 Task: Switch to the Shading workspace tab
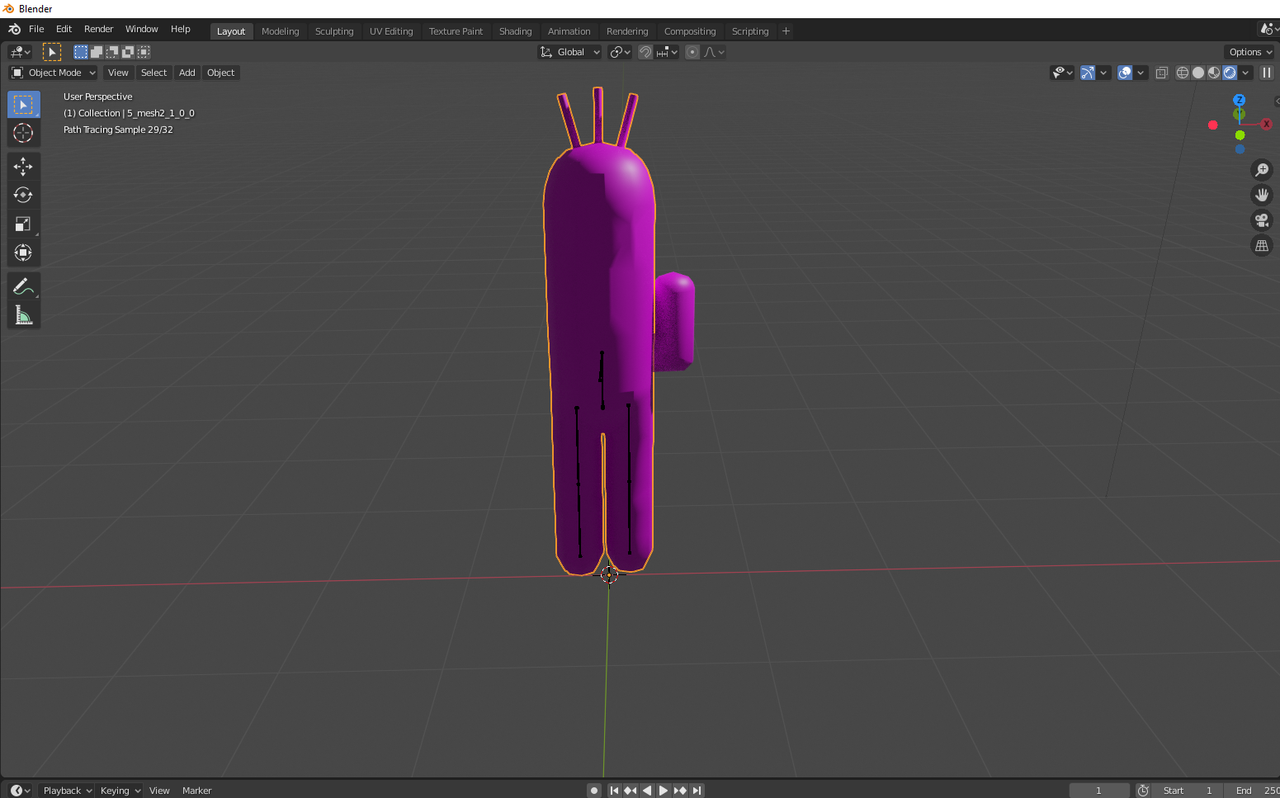[515, 31]
